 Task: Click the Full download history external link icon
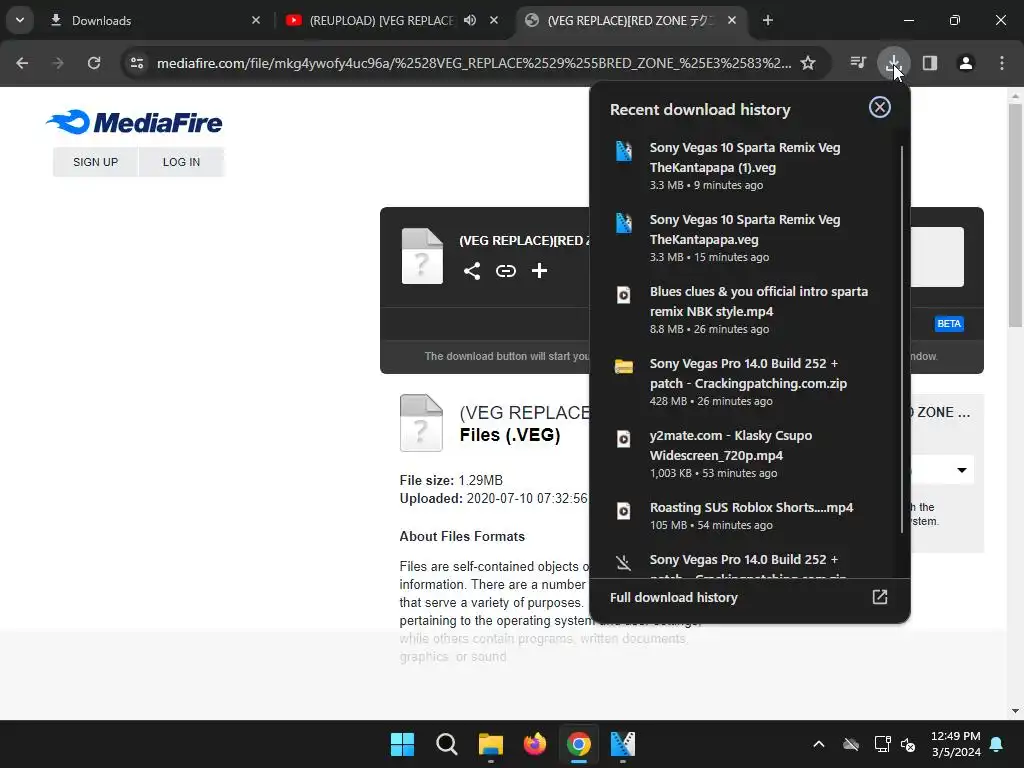pyautogui.click(x=880, y=597)
